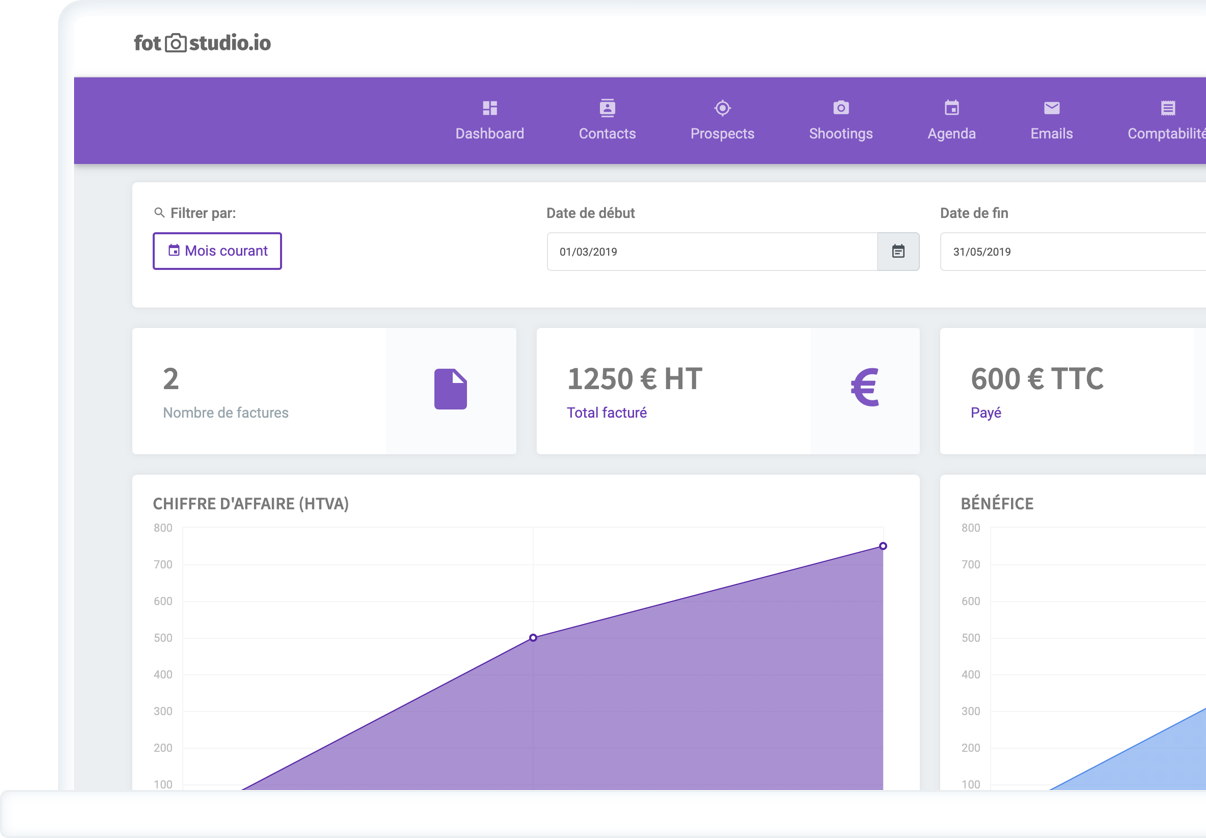Click the Shootings camera icon
Image resolution: width=1206 pixels, height=838 pixels.
point(841,108)
